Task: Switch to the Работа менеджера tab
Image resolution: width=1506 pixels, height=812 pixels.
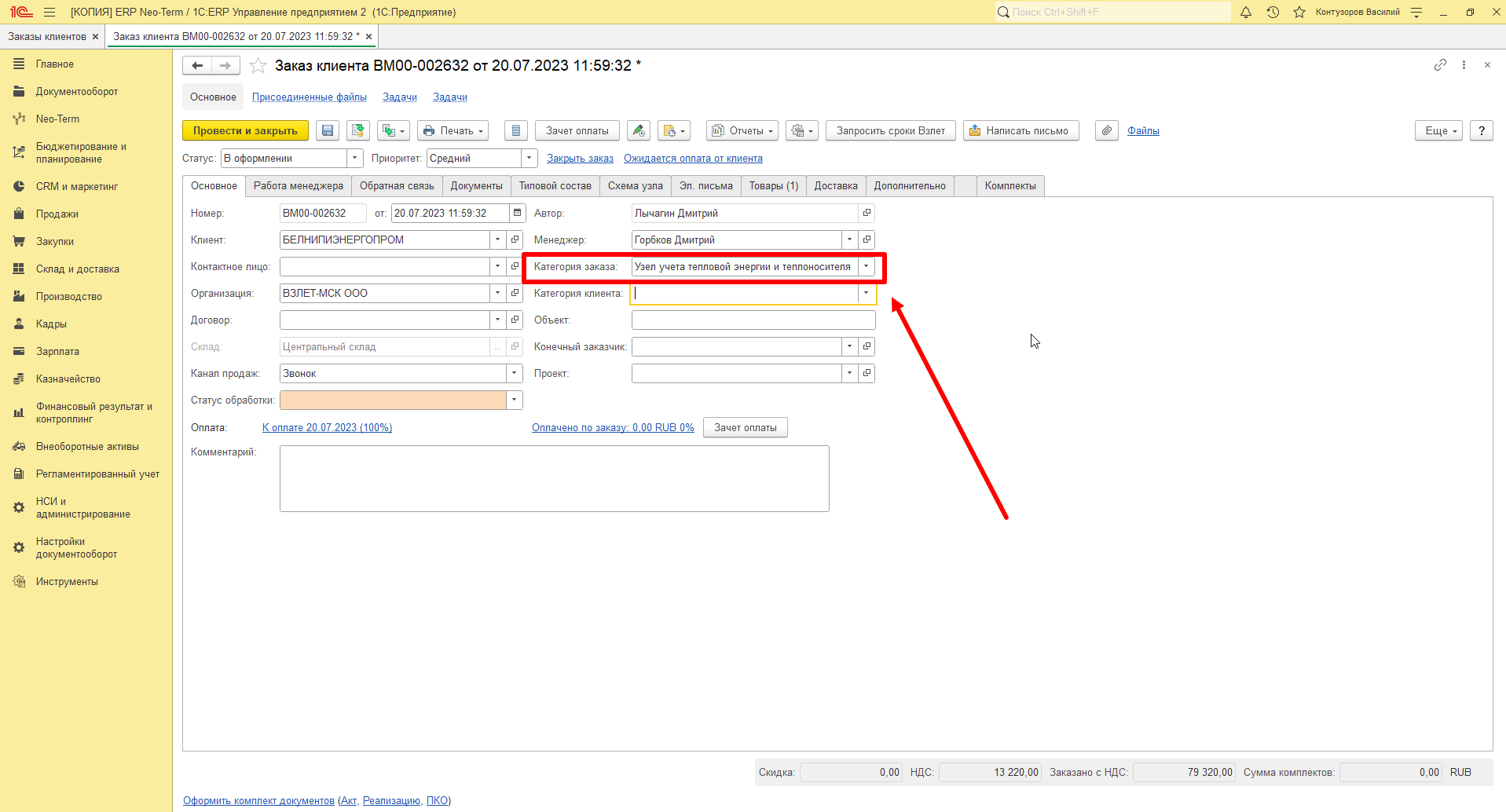Action: tap(299, 186)
